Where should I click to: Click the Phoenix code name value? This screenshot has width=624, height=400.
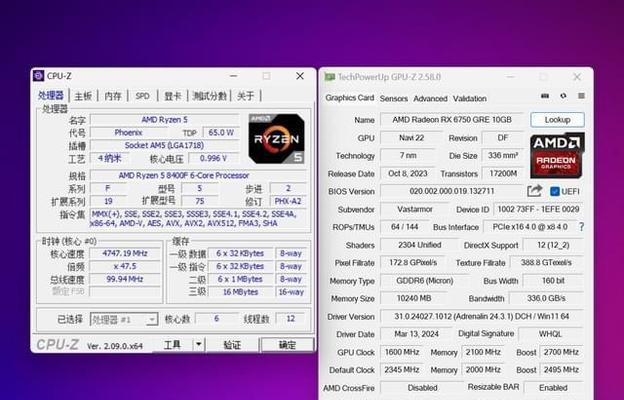pos(128,133)
